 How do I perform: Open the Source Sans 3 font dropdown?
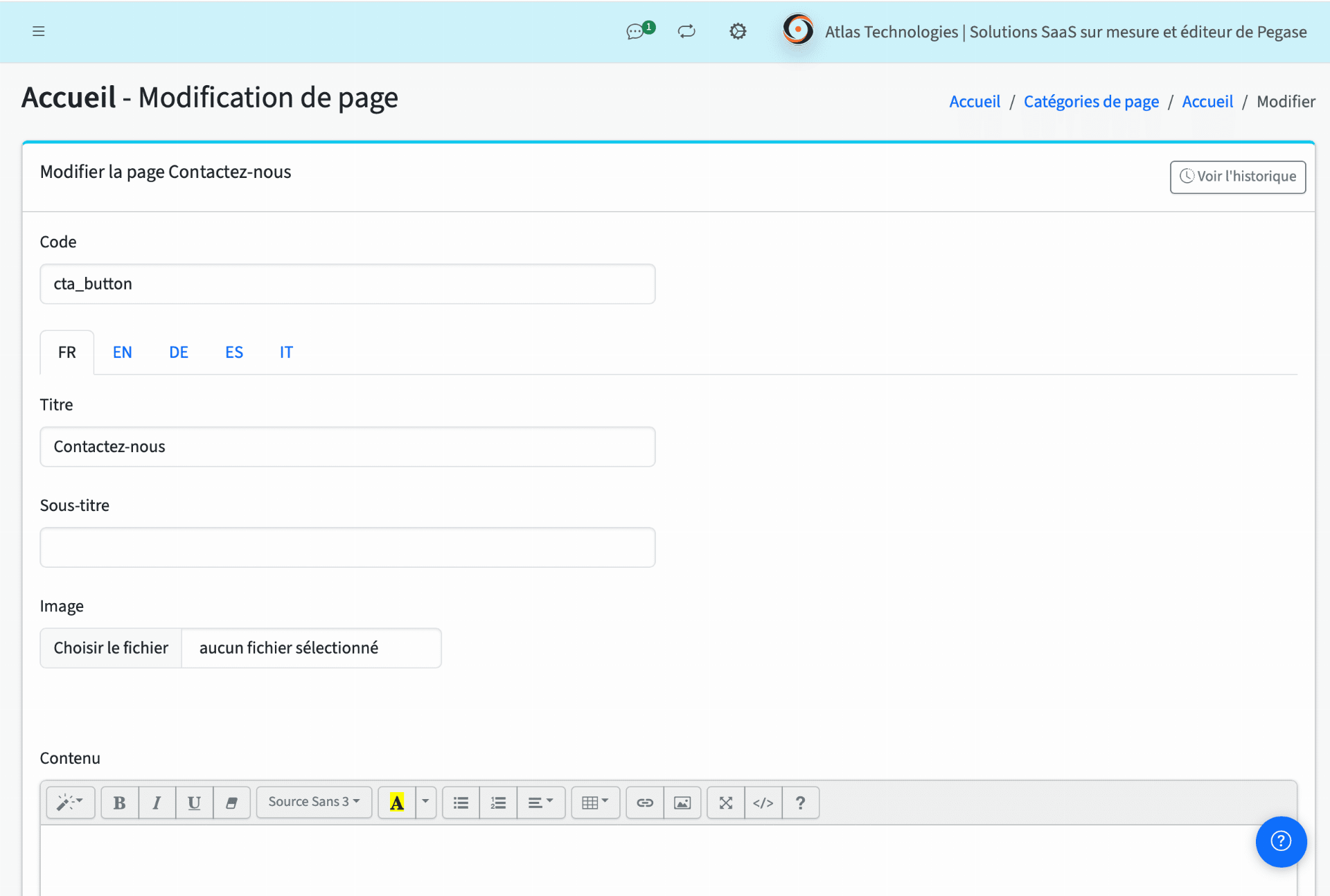pyautogui.click(x=313, y=802)
